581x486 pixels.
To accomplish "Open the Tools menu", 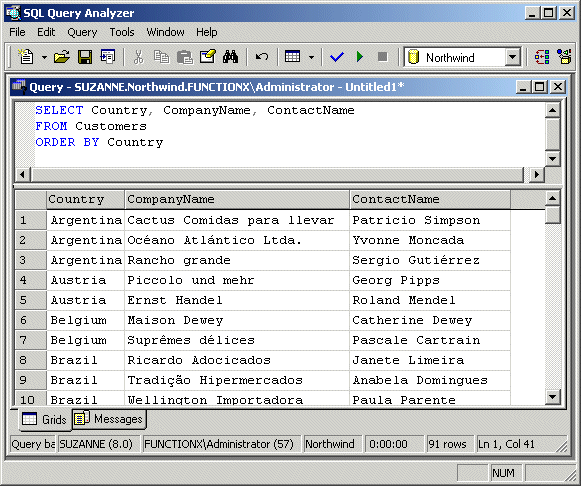I will point(122,32).
